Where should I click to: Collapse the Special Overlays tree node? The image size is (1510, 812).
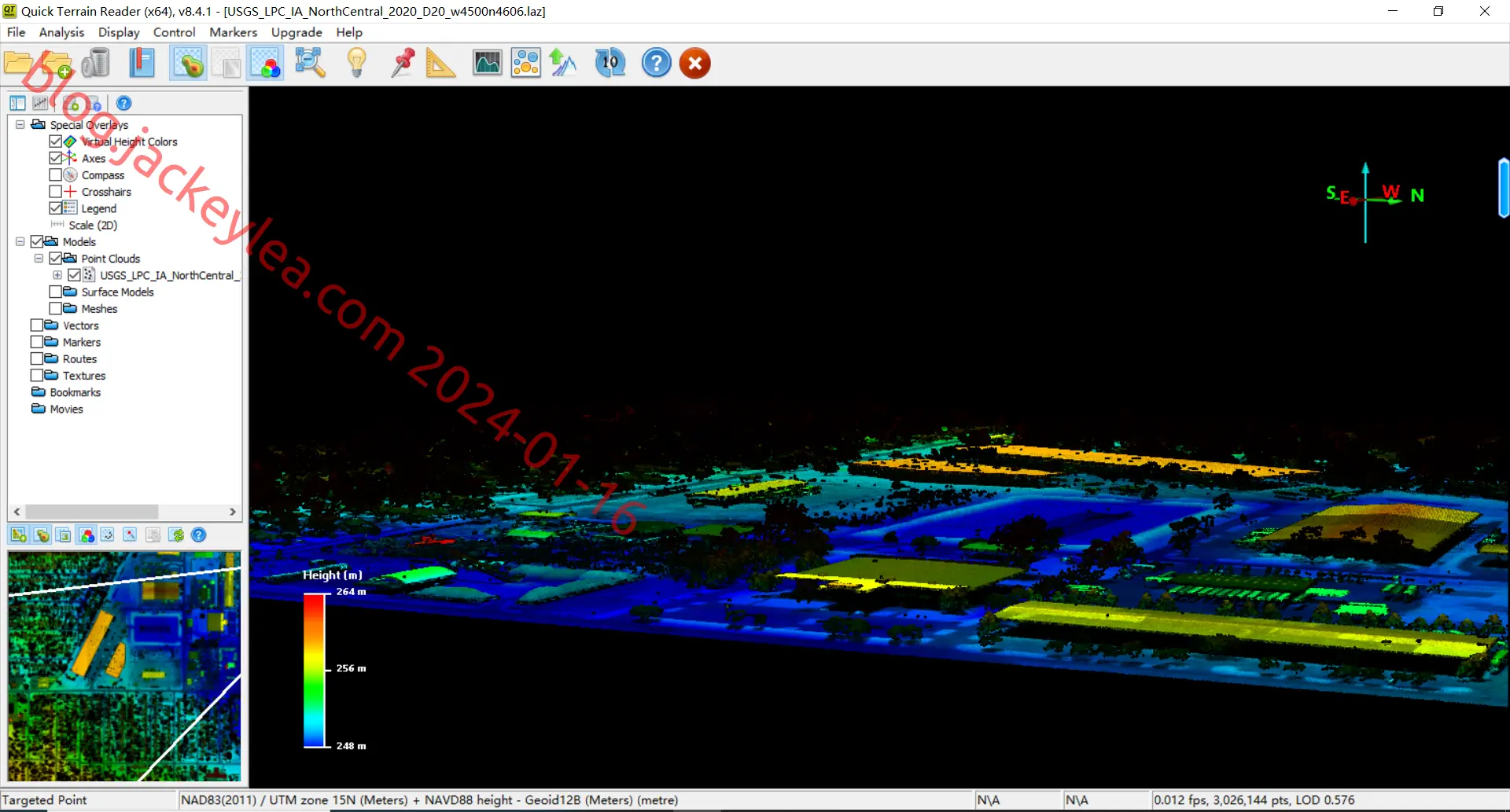[20, 125]
